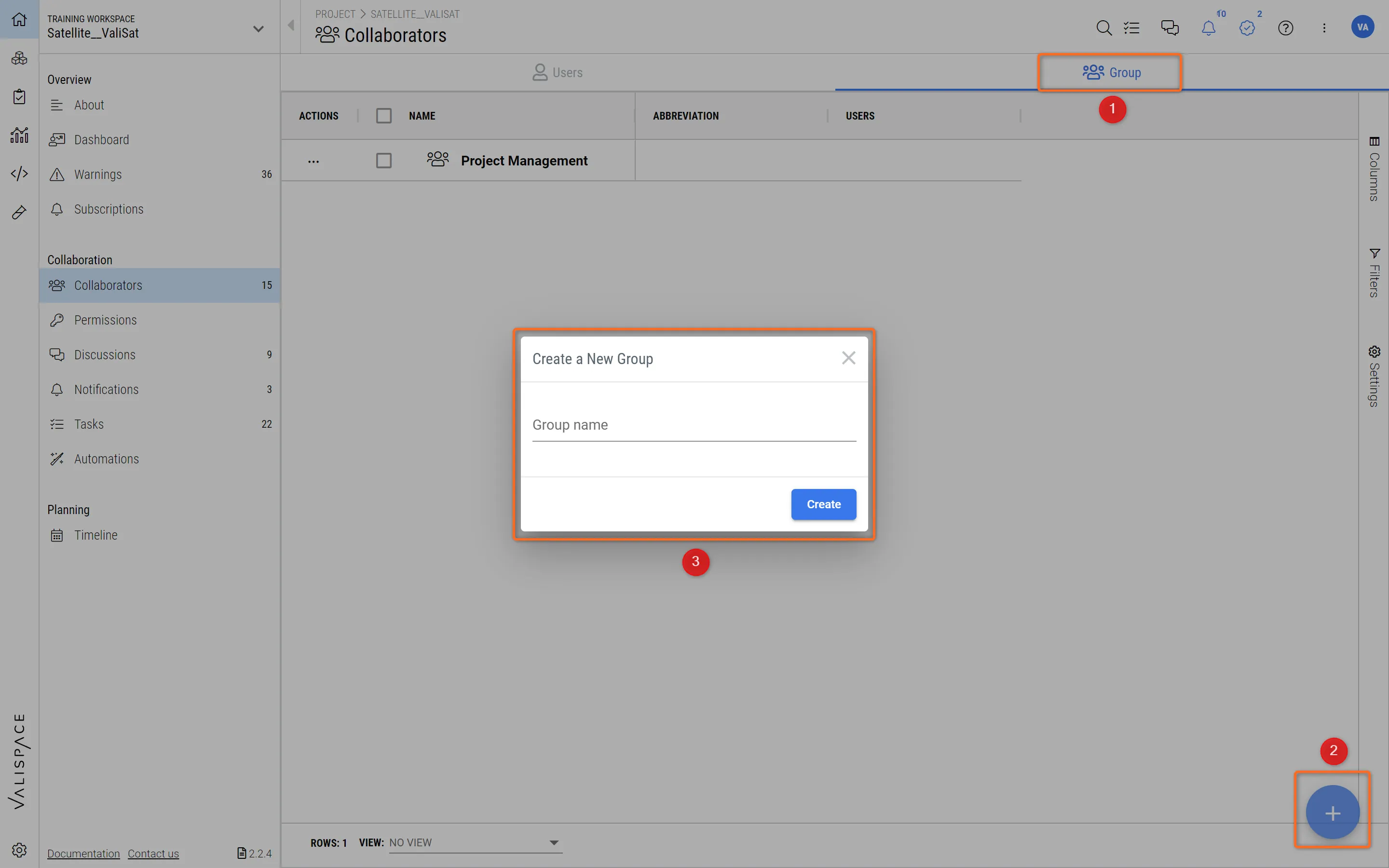
Task: Click the home icon in left rail
Action: pyautogui.click(x=19, y=19)
